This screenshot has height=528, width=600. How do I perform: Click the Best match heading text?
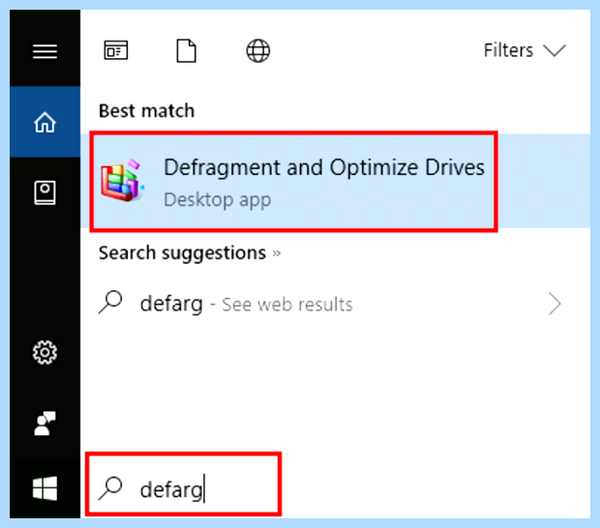tap(147, 111)
